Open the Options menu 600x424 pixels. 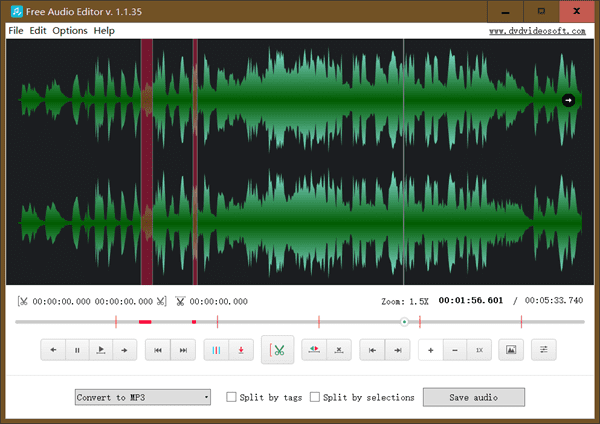point(70,31)
